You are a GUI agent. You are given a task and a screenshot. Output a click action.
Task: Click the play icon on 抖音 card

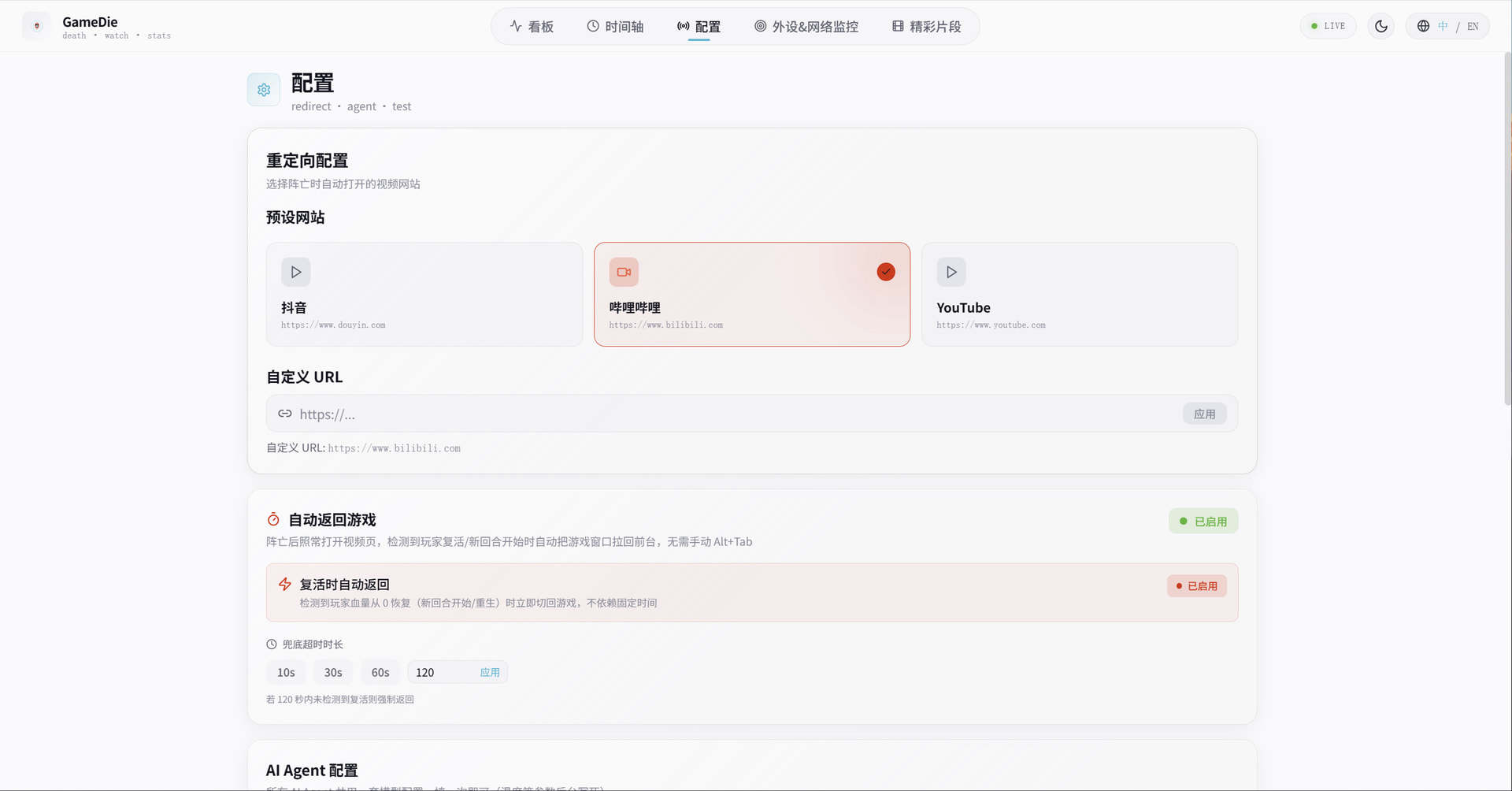[296, 272]
